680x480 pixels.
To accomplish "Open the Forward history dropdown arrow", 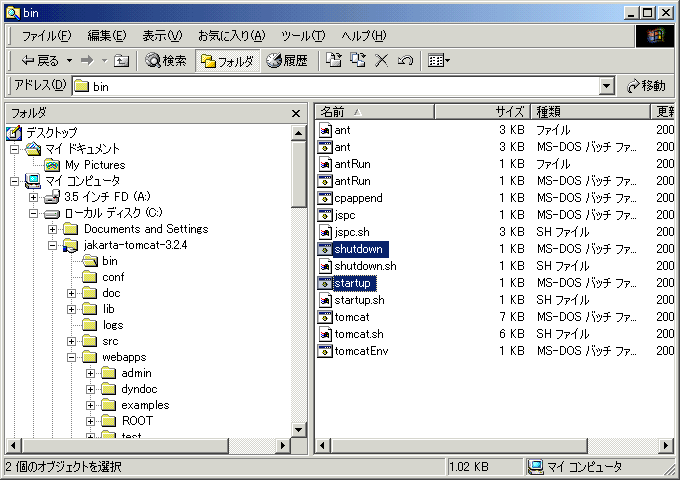I will (x=105, y=61).
